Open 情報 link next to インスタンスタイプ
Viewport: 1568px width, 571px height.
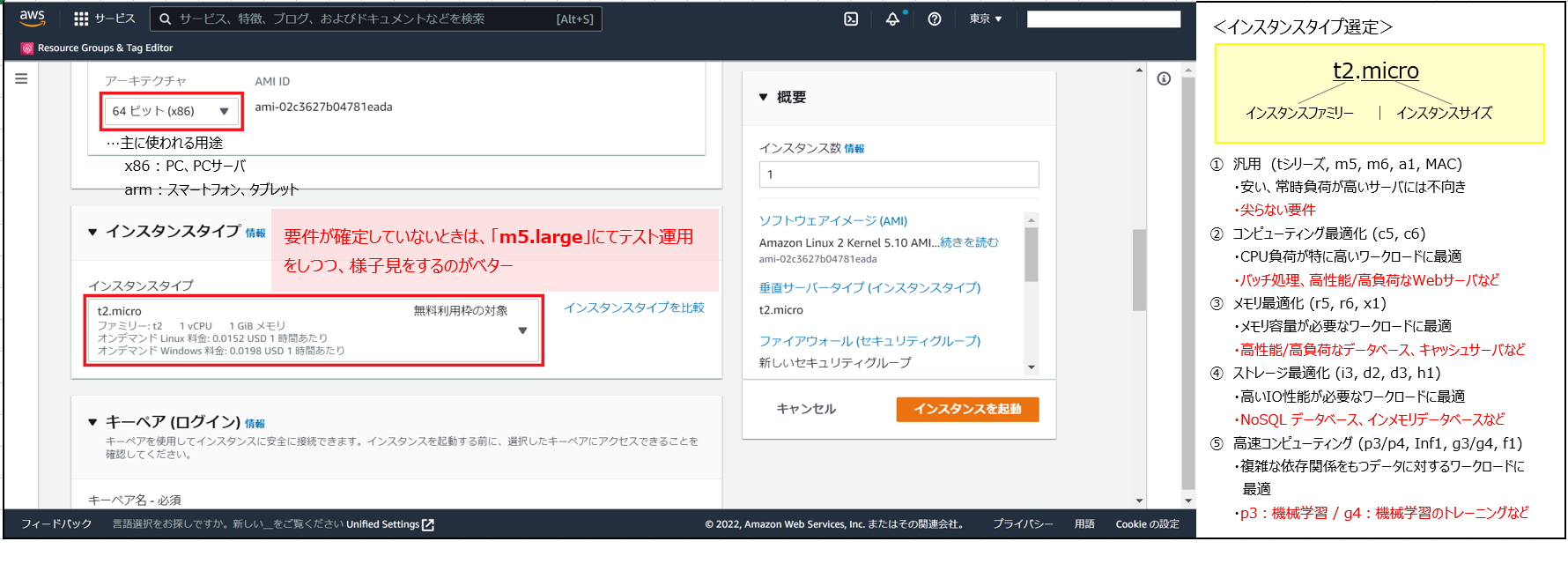pyautogui.click(x=255, y=234)
